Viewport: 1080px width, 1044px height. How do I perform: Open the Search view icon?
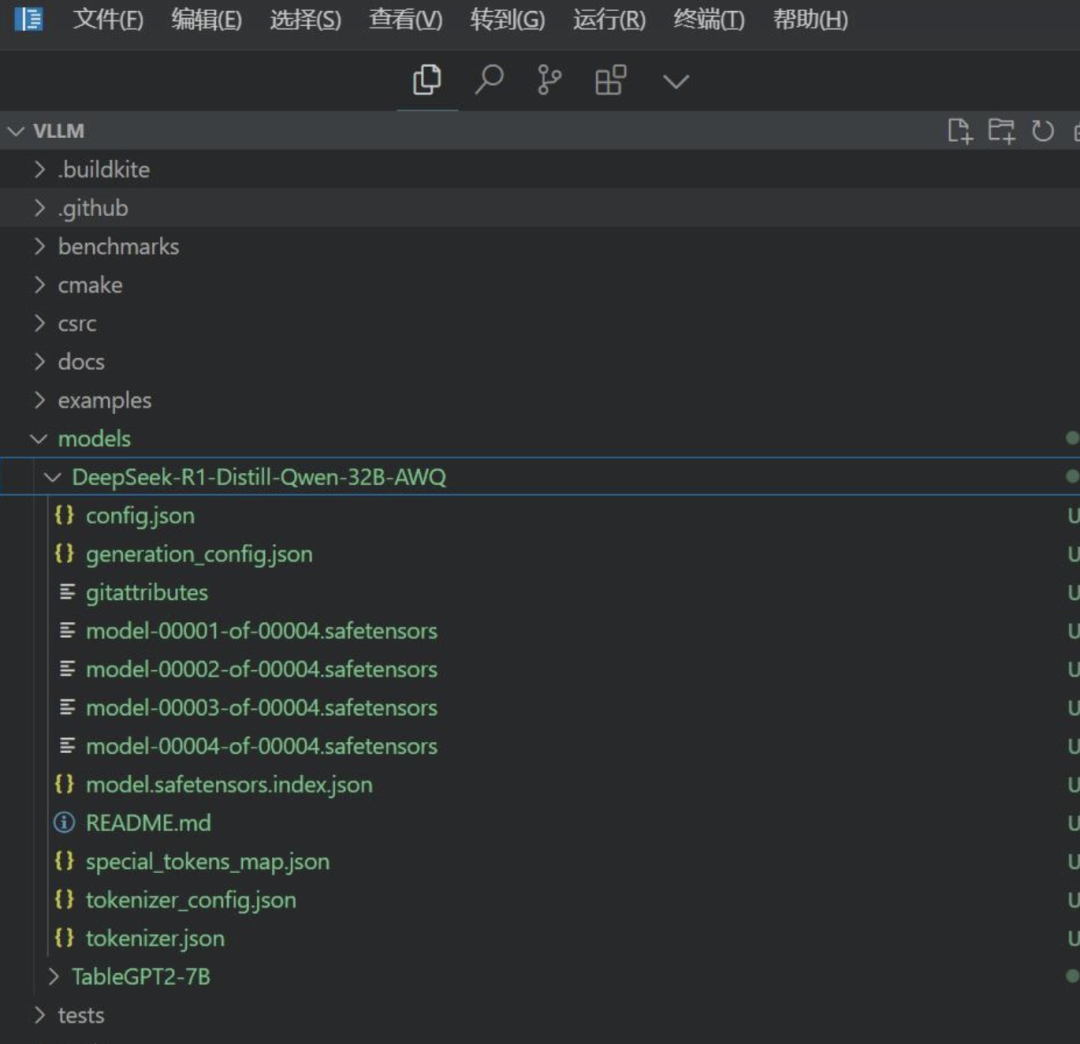click(x=489, y=81)
